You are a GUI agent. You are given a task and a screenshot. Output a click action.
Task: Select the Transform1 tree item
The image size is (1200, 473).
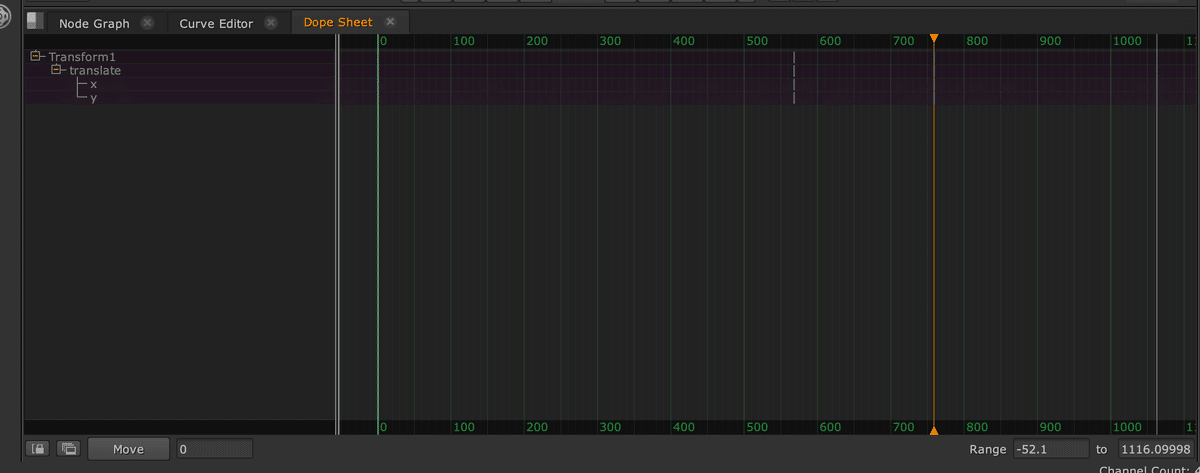click(x=82, y=57)
